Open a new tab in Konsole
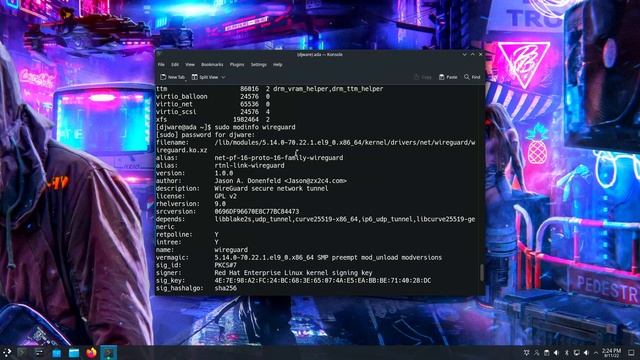This screenshot has height=360, width=640. pyautogui.click(x=173, y=77)
